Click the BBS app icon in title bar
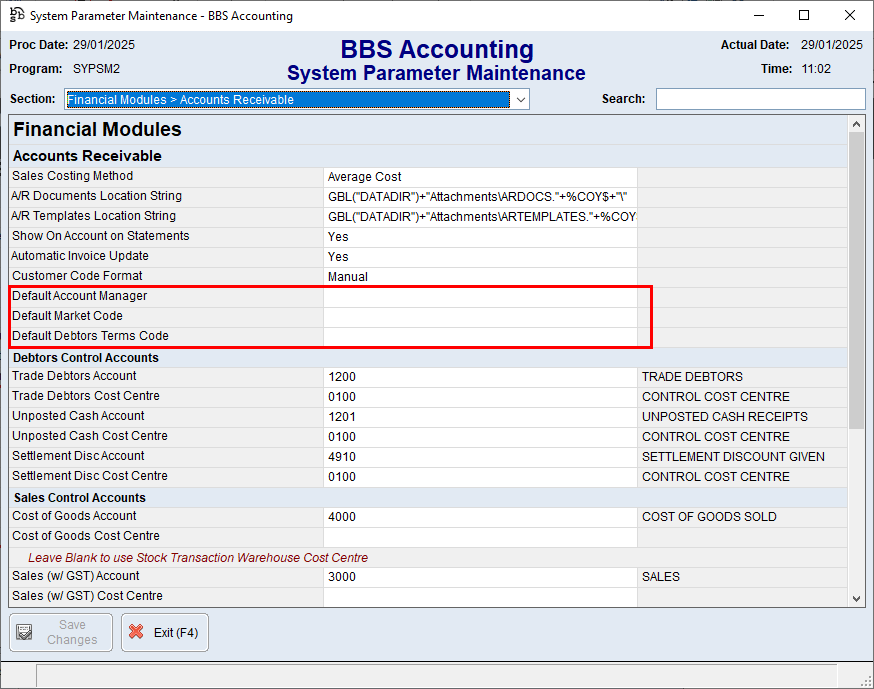The height and width of the screenshot is (689, 874). [x=17, y=15]
